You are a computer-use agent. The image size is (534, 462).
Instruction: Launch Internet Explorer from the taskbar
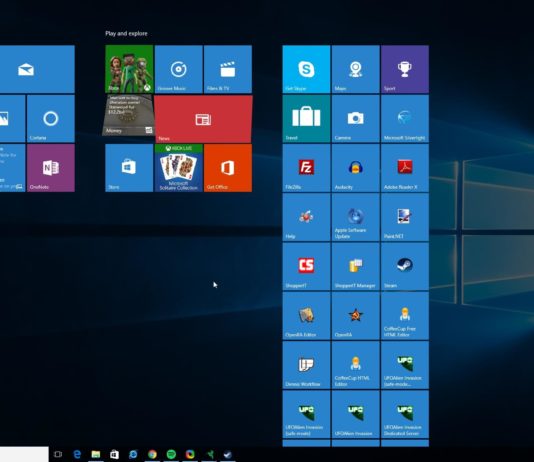tap(133, 454)
